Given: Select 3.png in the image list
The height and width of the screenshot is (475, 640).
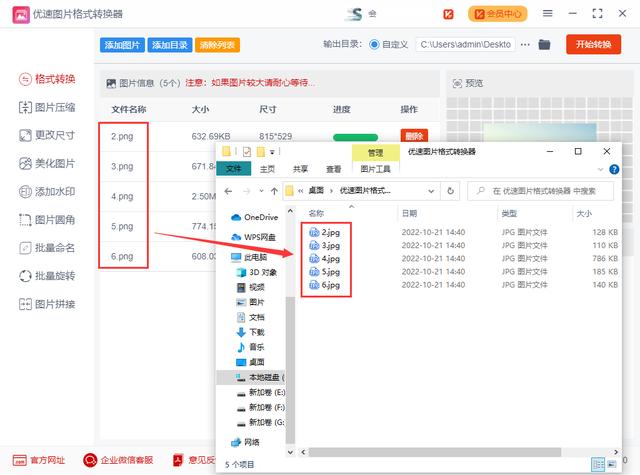Looking at the screenshot, I should 122,166.
